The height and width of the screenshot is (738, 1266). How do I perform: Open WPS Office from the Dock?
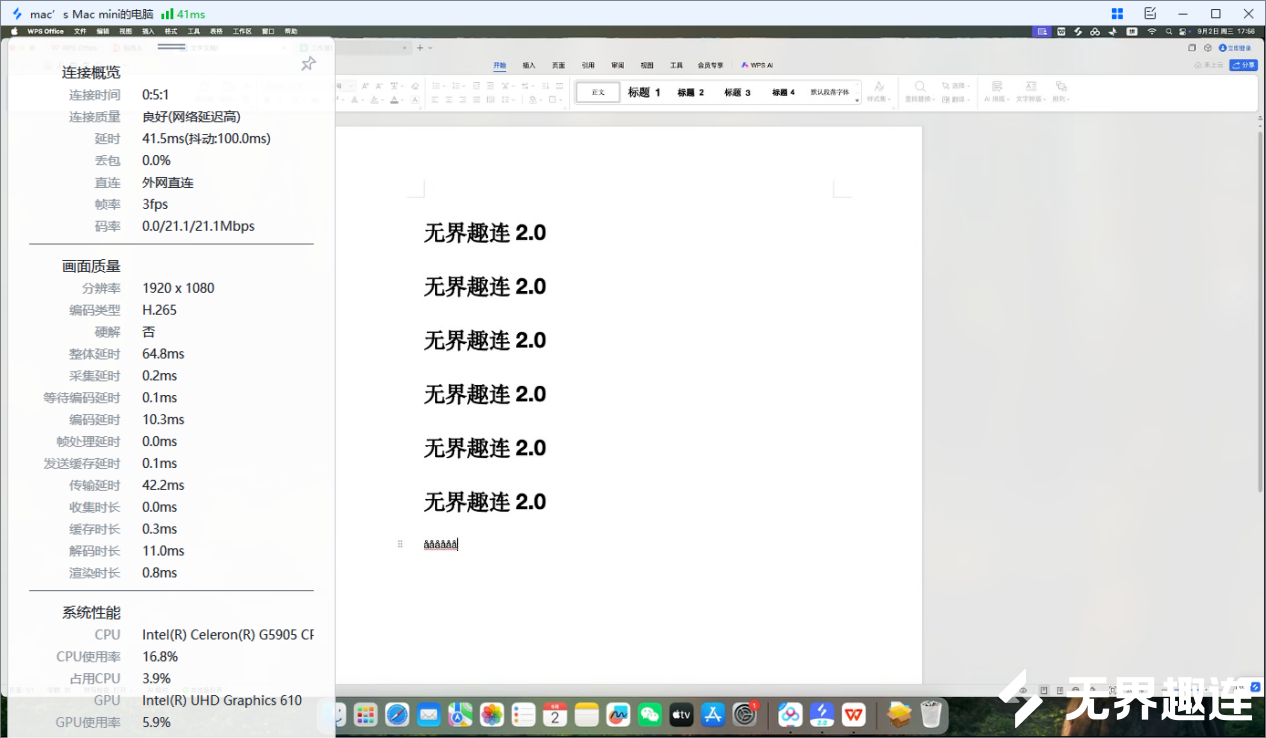[x=853, y=714]
